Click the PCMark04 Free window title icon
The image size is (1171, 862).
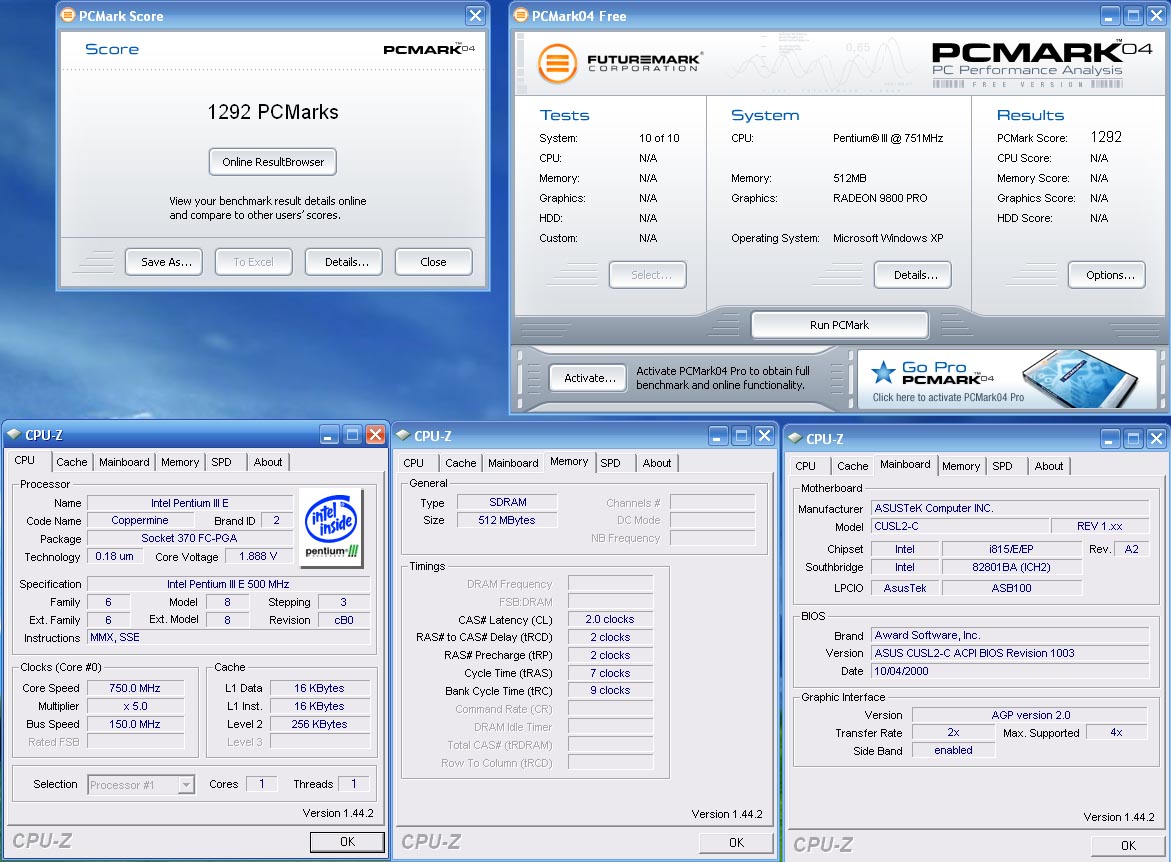[x=521, y=15]
